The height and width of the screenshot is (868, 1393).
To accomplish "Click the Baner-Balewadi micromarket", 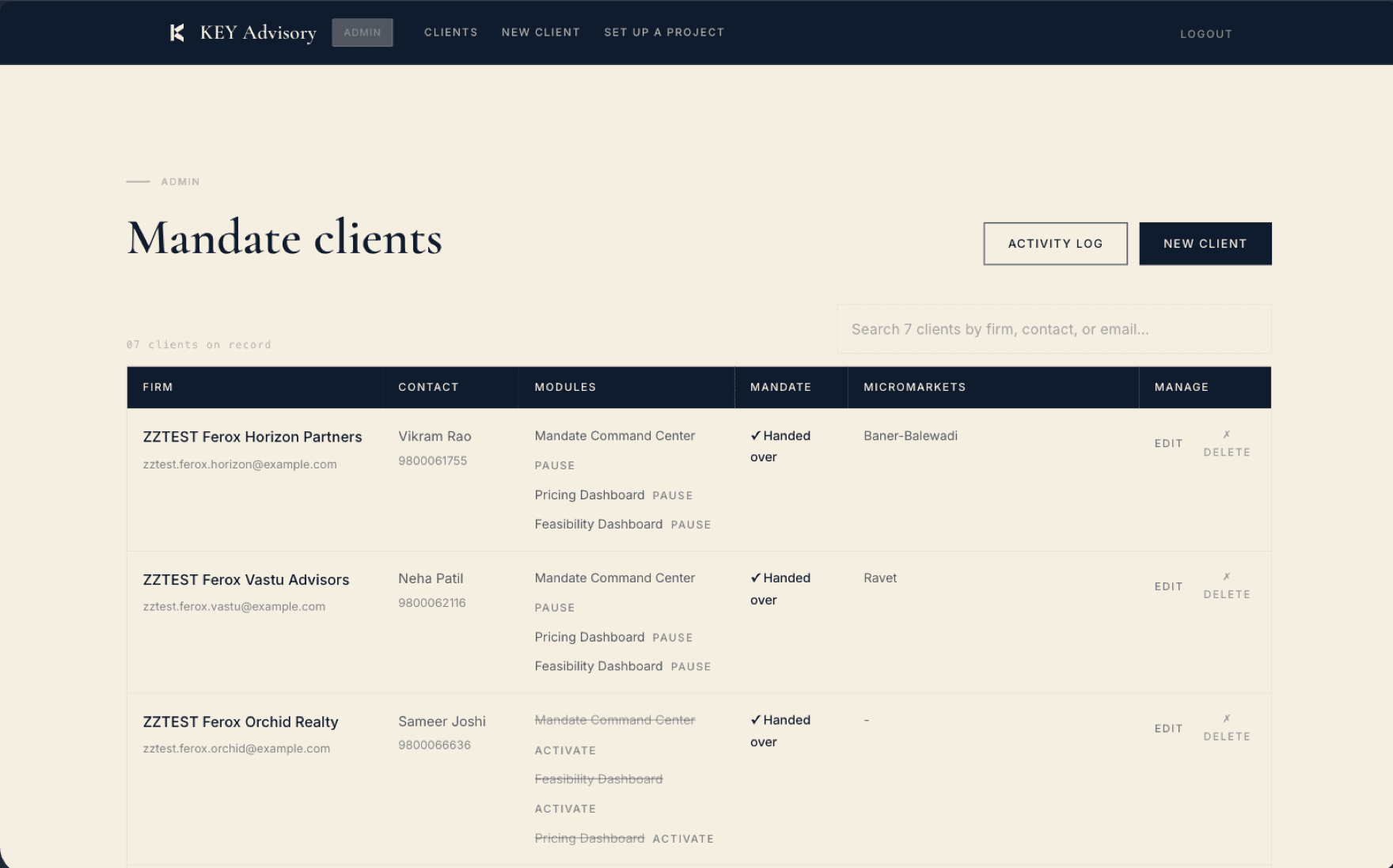I will point(910,435).
